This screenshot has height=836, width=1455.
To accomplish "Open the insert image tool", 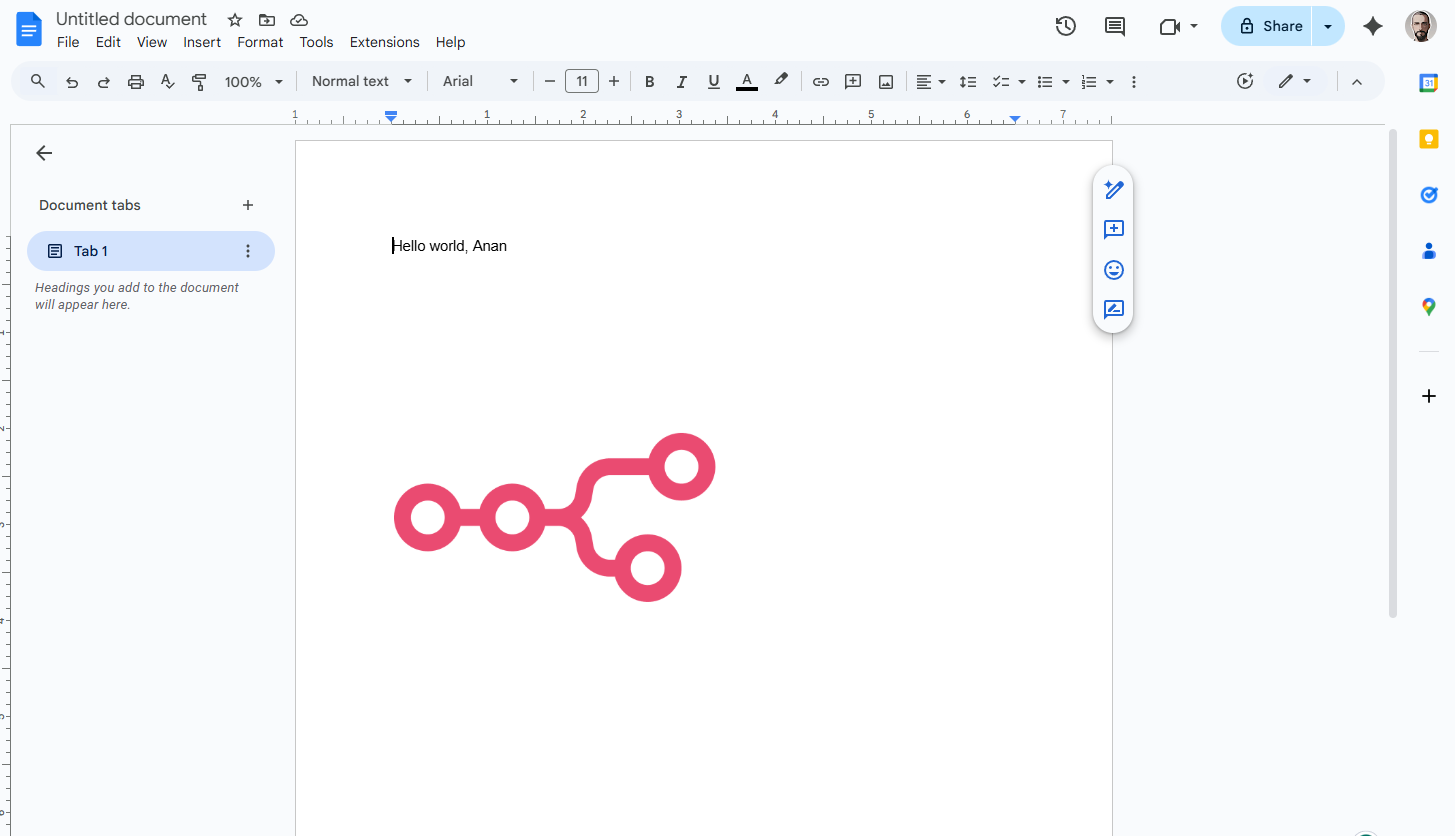I will pyautogui.click(x=886, y=81).
